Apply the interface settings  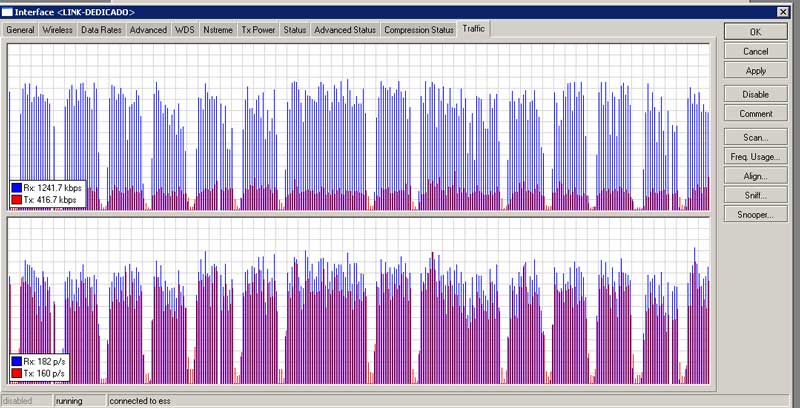[x=756, y=71]
